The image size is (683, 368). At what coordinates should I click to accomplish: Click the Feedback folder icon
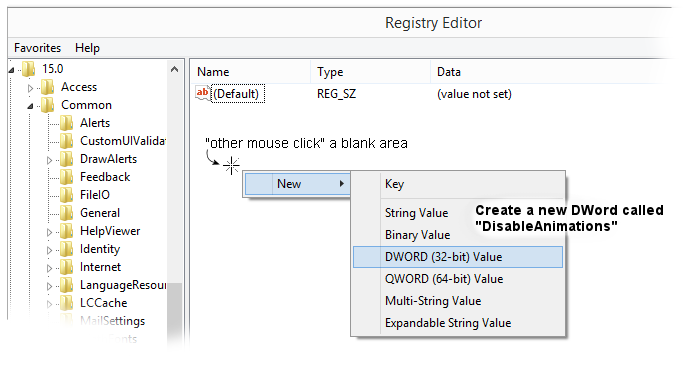tap(66, 177)
